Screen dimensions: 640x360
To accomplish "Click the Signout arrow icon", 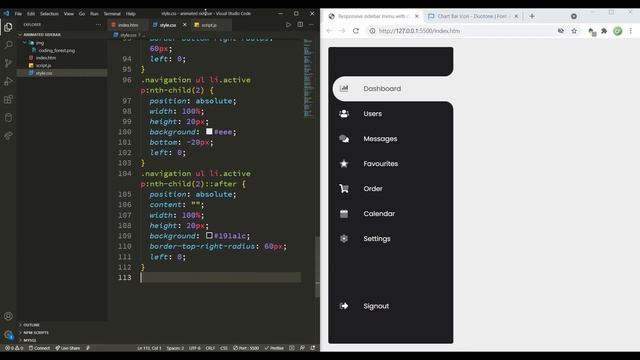I will 344,306.
